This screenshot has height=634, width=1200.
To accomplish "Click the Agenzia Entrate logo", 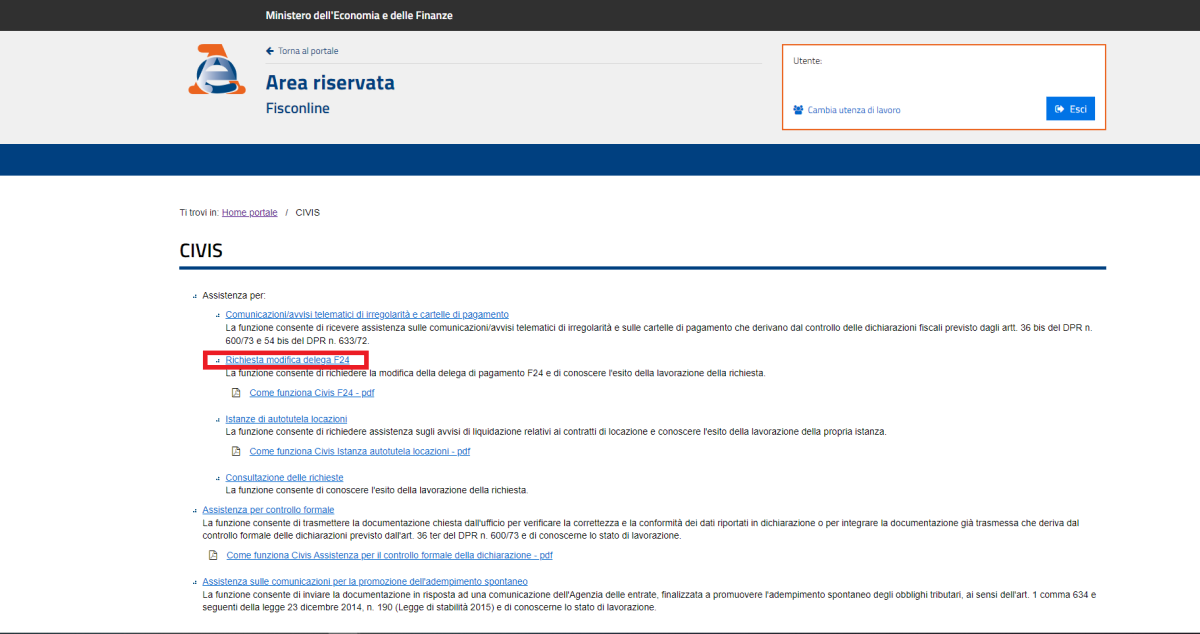I will point(217,70).
